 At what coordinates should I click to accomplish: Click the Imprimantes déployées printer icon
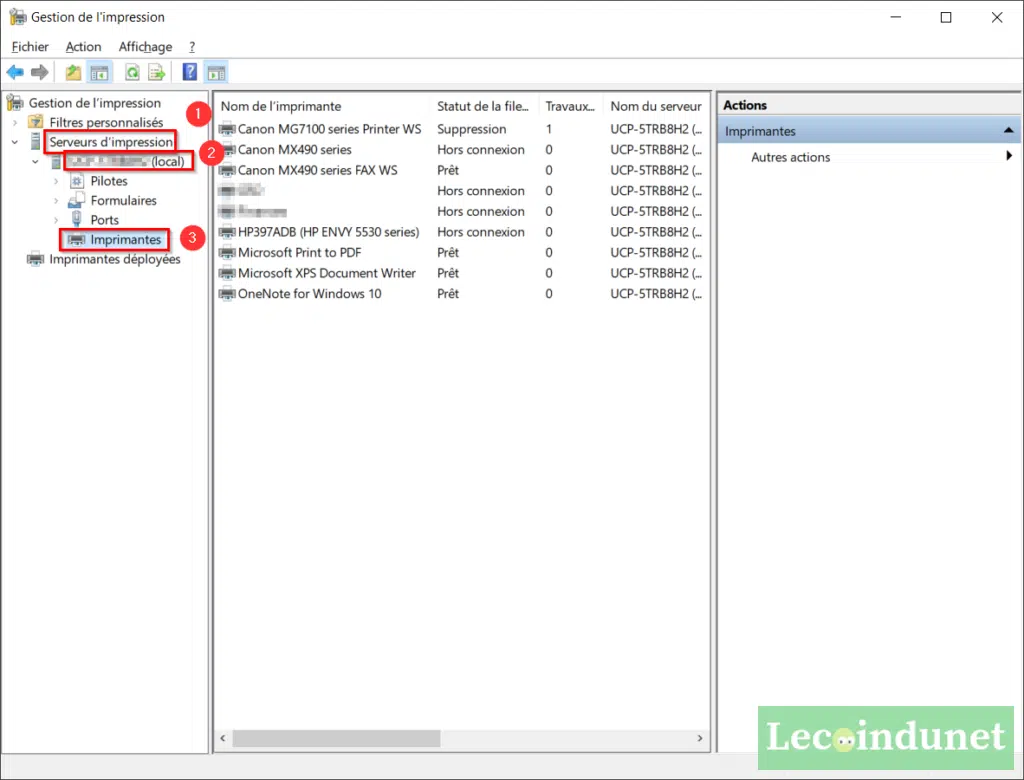coord(35,259)
